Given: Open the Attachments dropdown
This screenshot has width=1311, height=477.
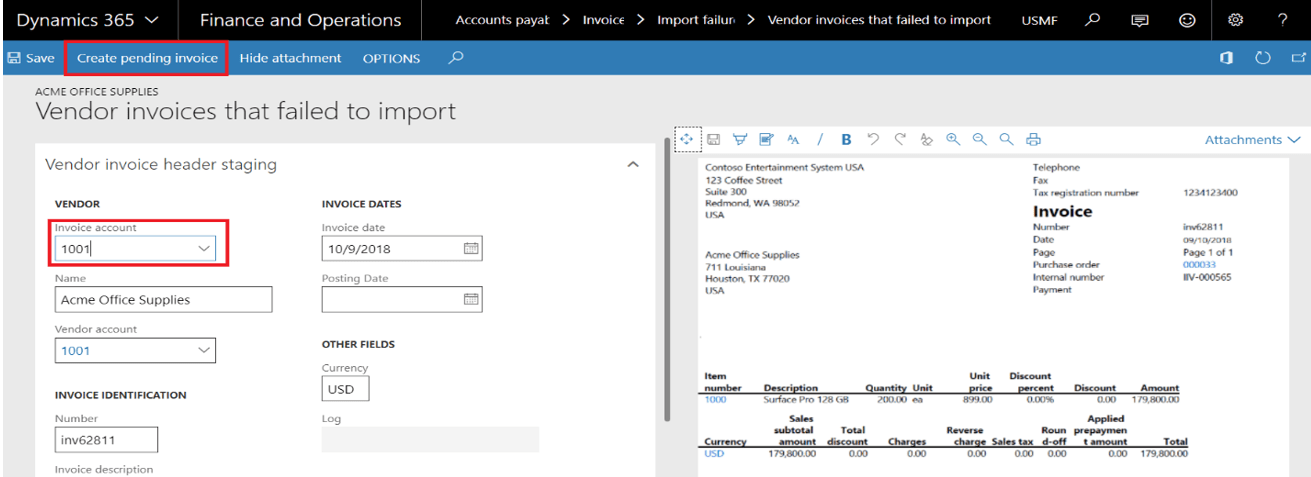Looking at the screenshot, I should [1252, 140].
